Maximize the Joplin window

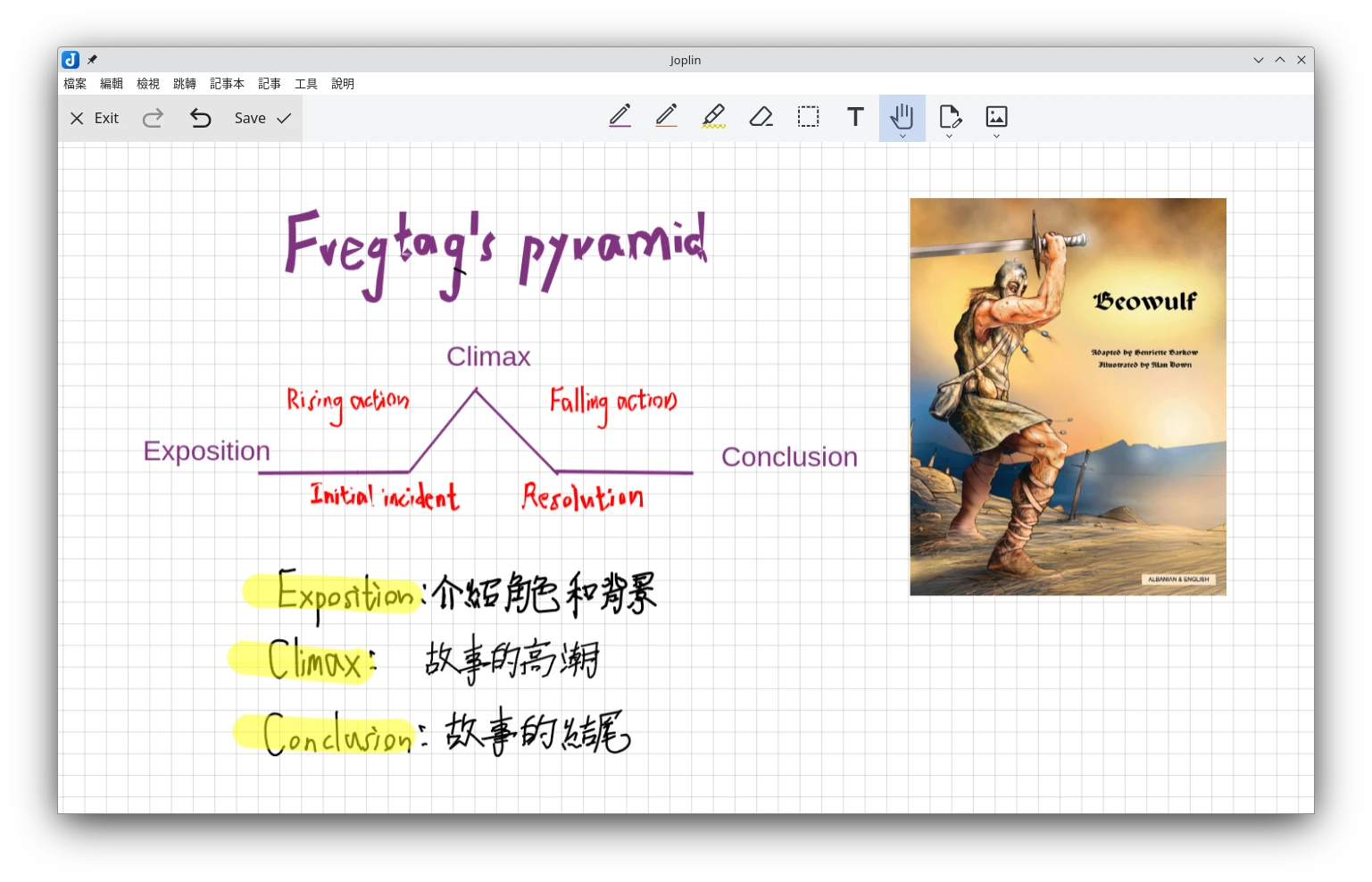(x=1280, y=60)
